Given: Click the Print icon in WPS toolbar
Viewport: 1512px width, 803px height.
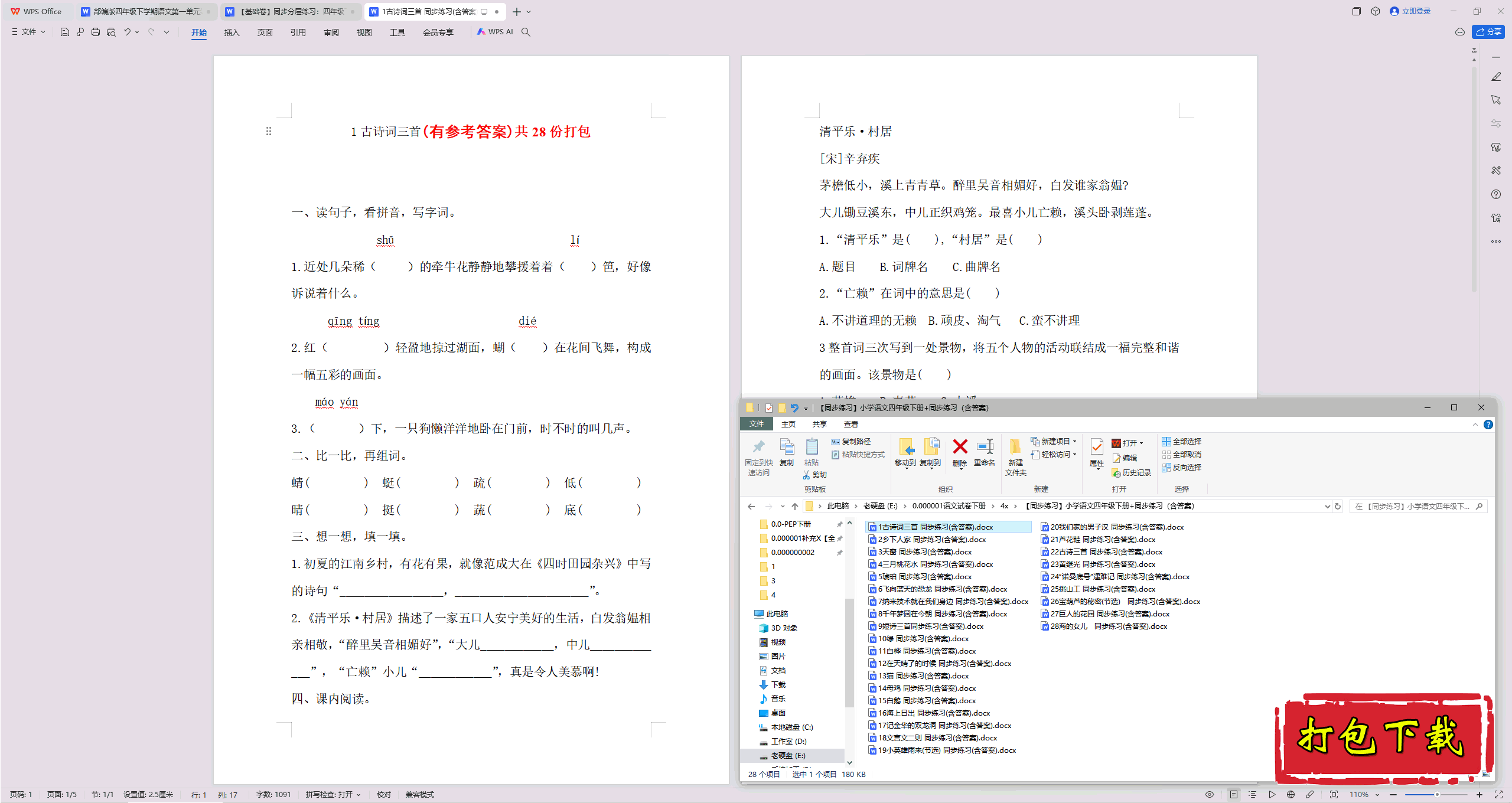Looking at the screenshot, I should tap(96, 32).
